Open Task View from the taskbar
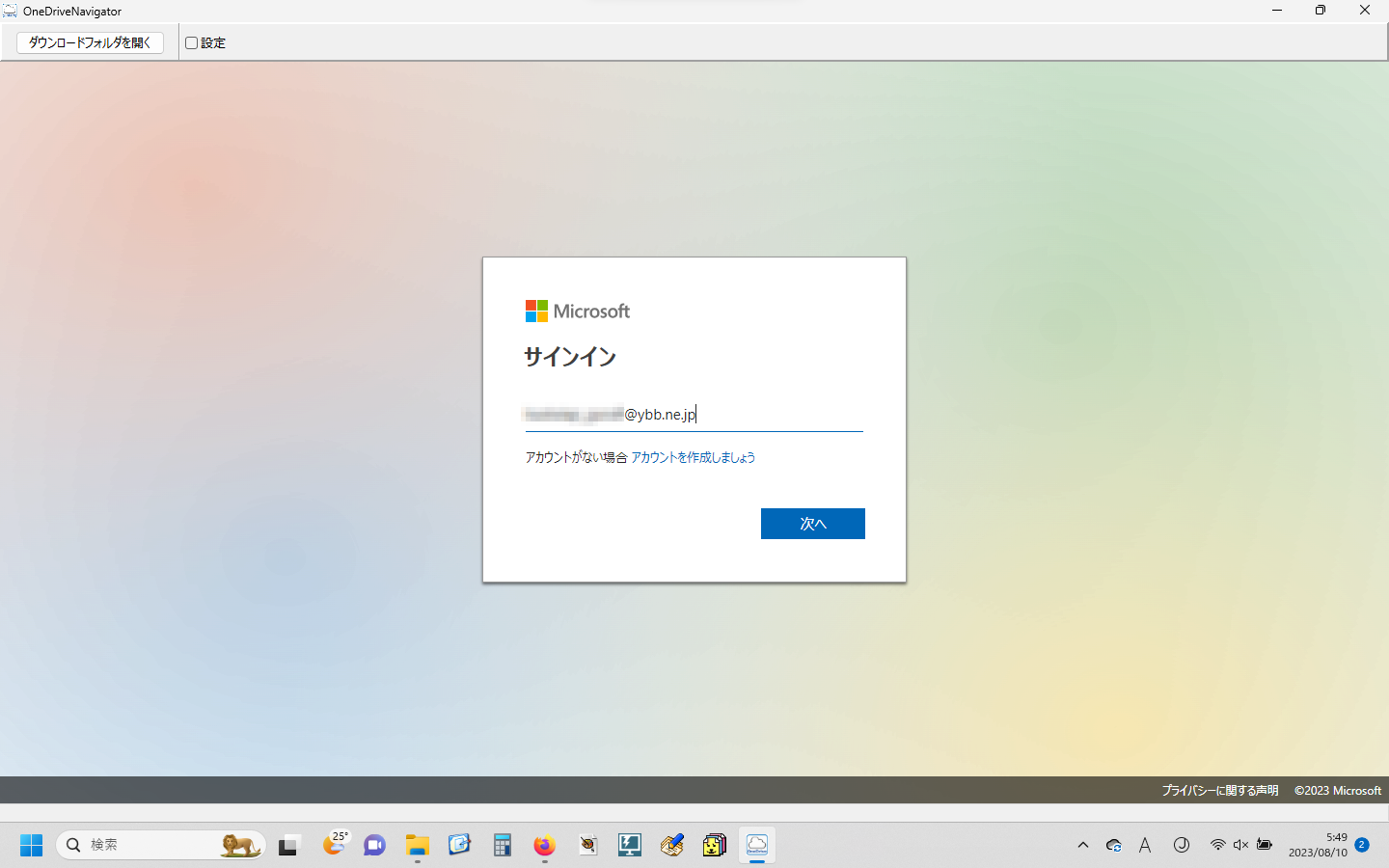This screenshot has width=1389, height=868. [289, 846]
